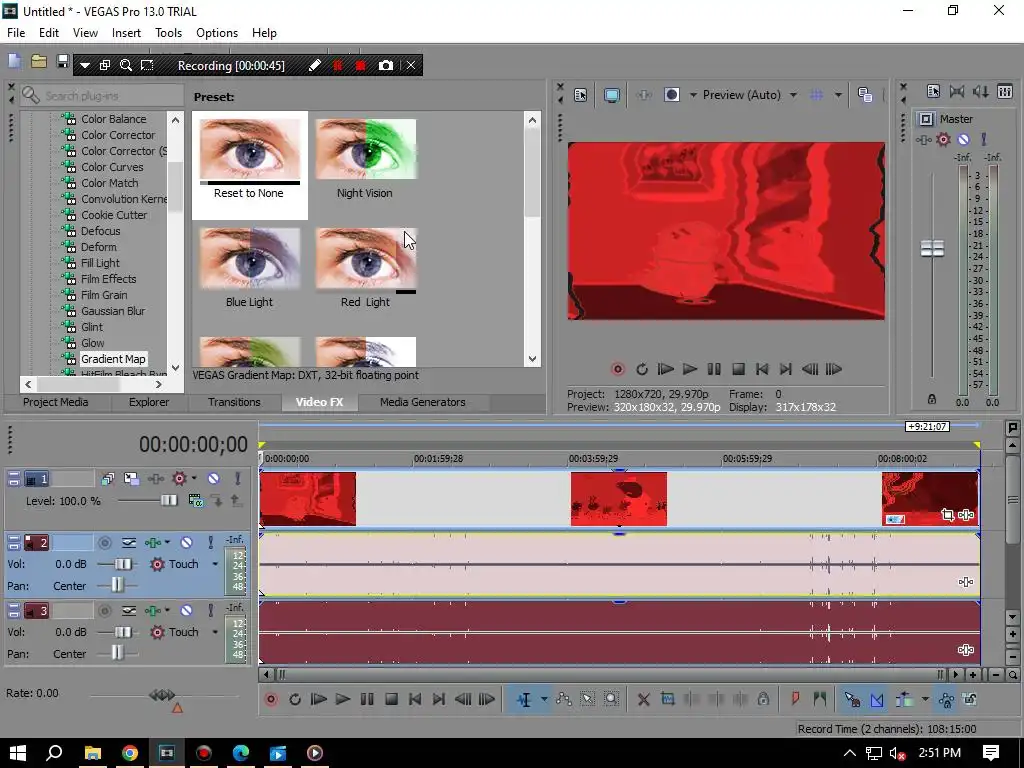Open the File menu
1024x768 pixels.
pyautogui.click(x=16, y=33)
